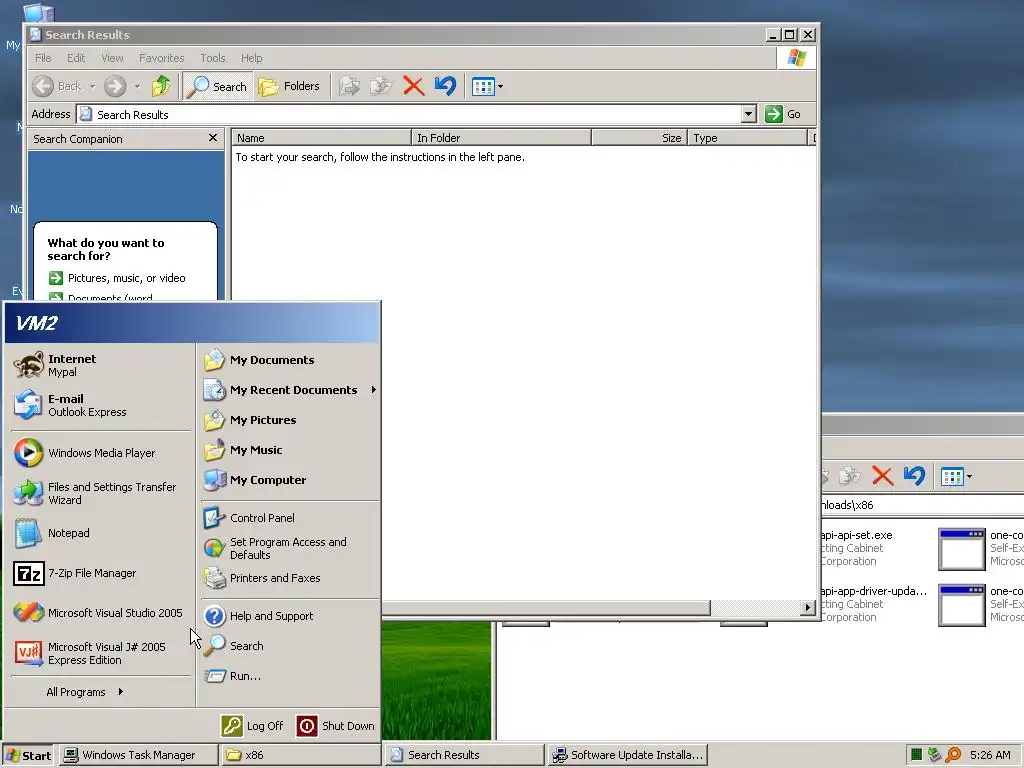
Task: Click Back toolbar button in Search Results
Action: (x=57, y=86)
